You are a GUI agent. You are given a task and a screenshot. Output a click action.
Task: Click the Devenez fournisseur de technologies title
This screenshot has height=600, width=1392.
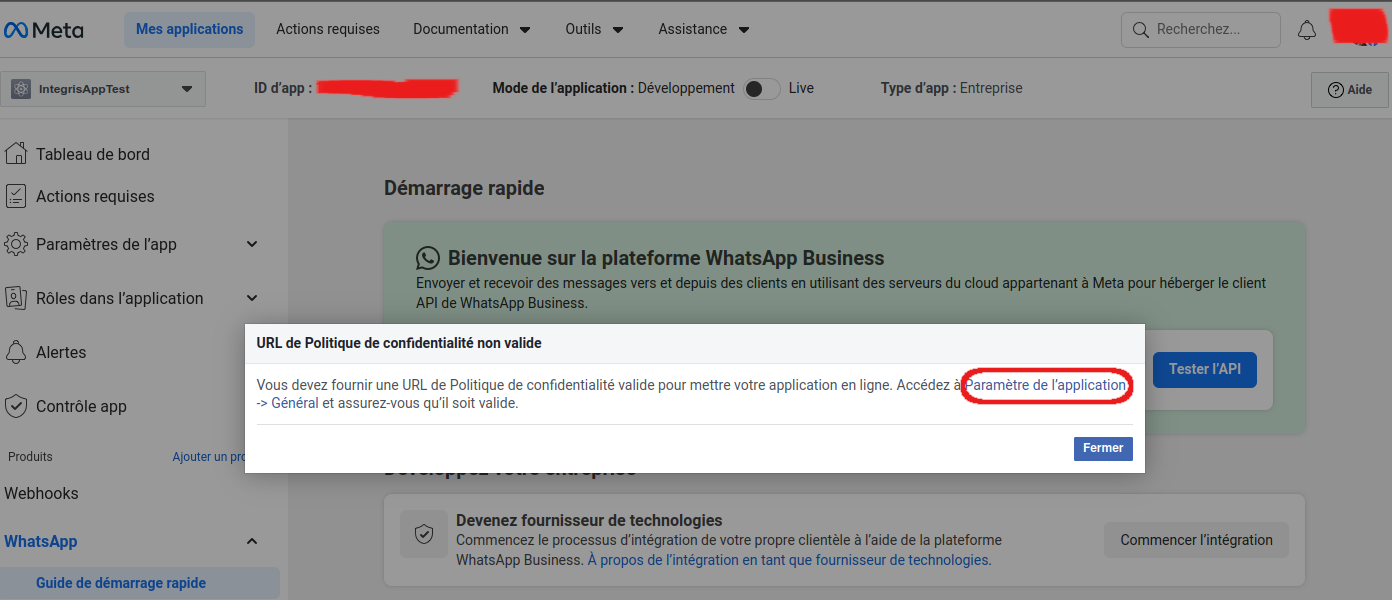click(589, 520)
